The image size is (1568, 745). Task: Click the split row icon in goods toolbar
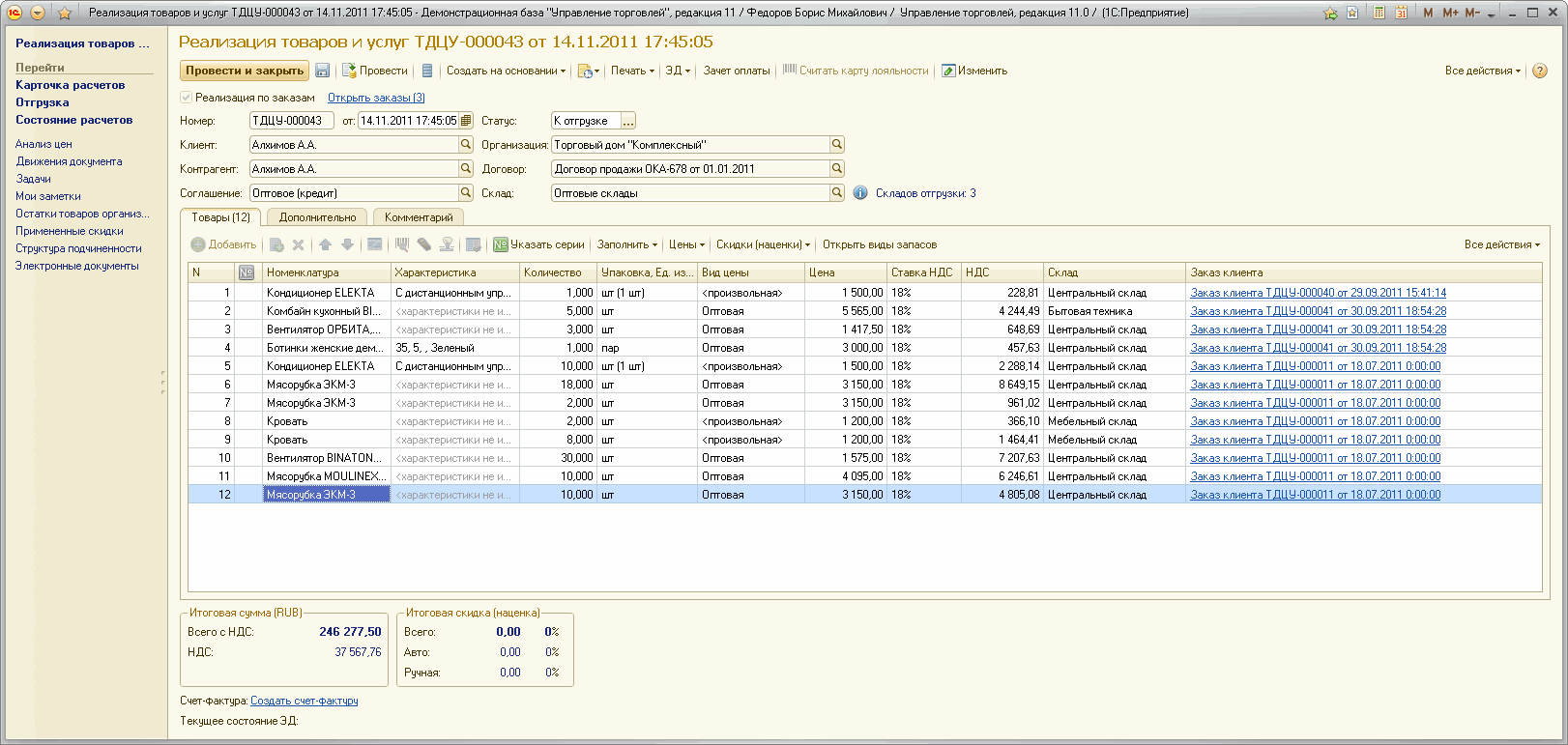coord(374,244)
